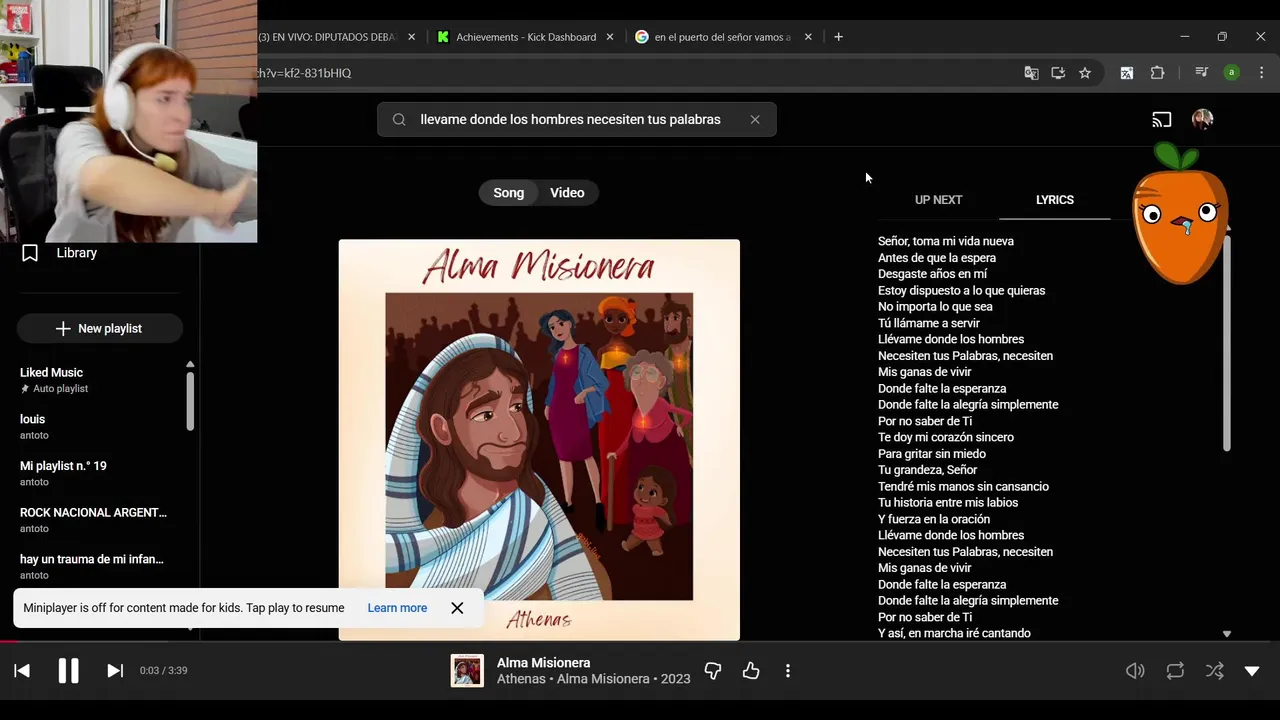Click the small album thumbnail in player bar
The height and width of the screenshot is (720, 1280).
[467, 671]
